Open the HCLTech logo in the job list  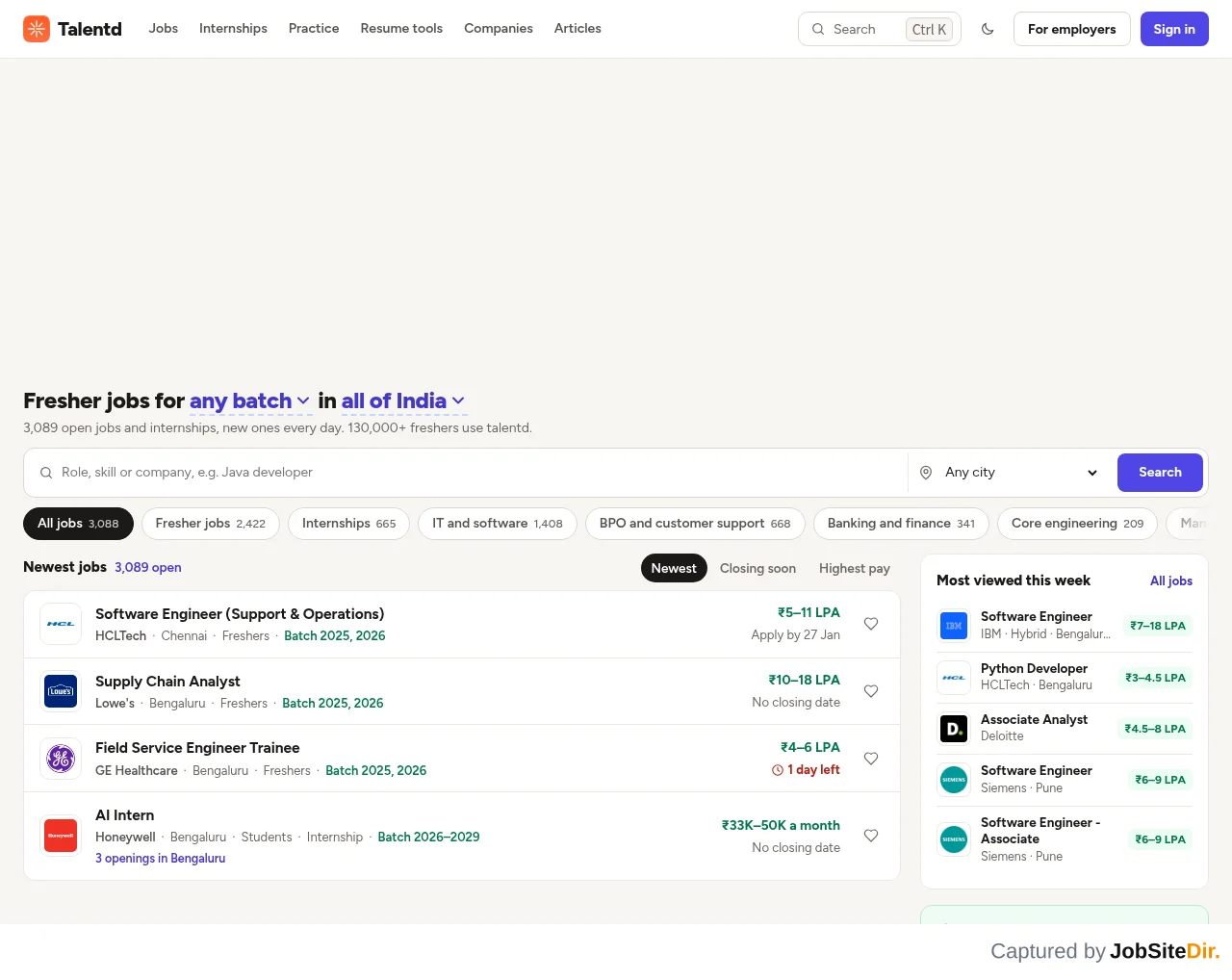coord(61,624)
